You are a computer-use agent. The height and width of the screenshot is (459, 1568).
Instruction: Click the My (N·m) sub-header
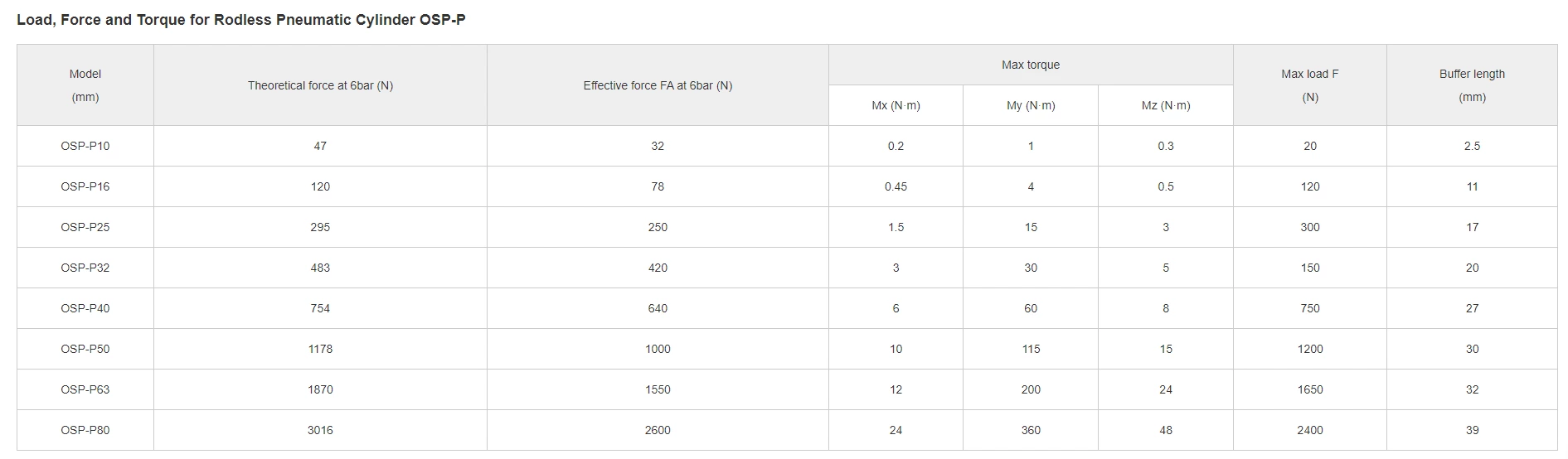1031,105
